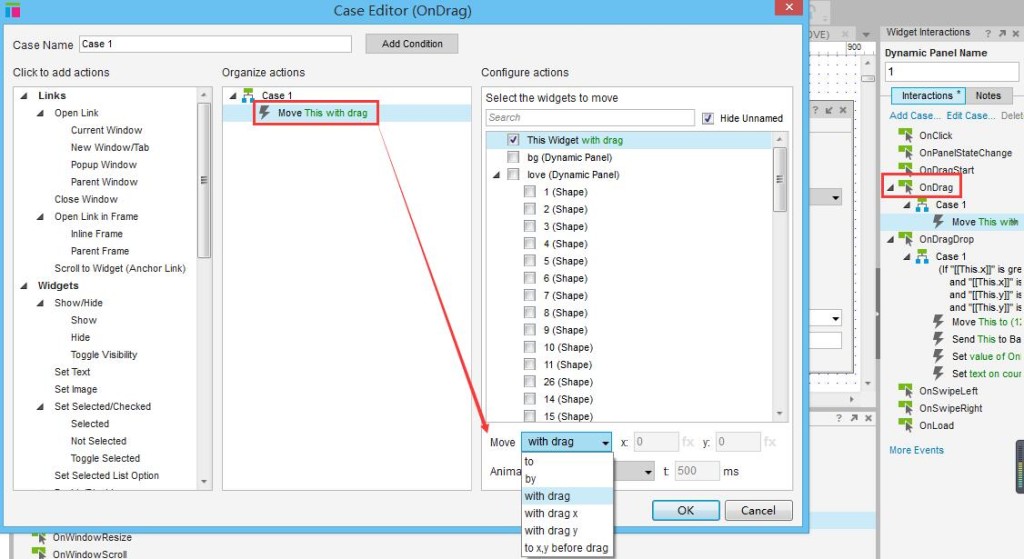1024x559 pixels.
Task: Switch to the Interactions tab
Action: (x=929, y=95)
